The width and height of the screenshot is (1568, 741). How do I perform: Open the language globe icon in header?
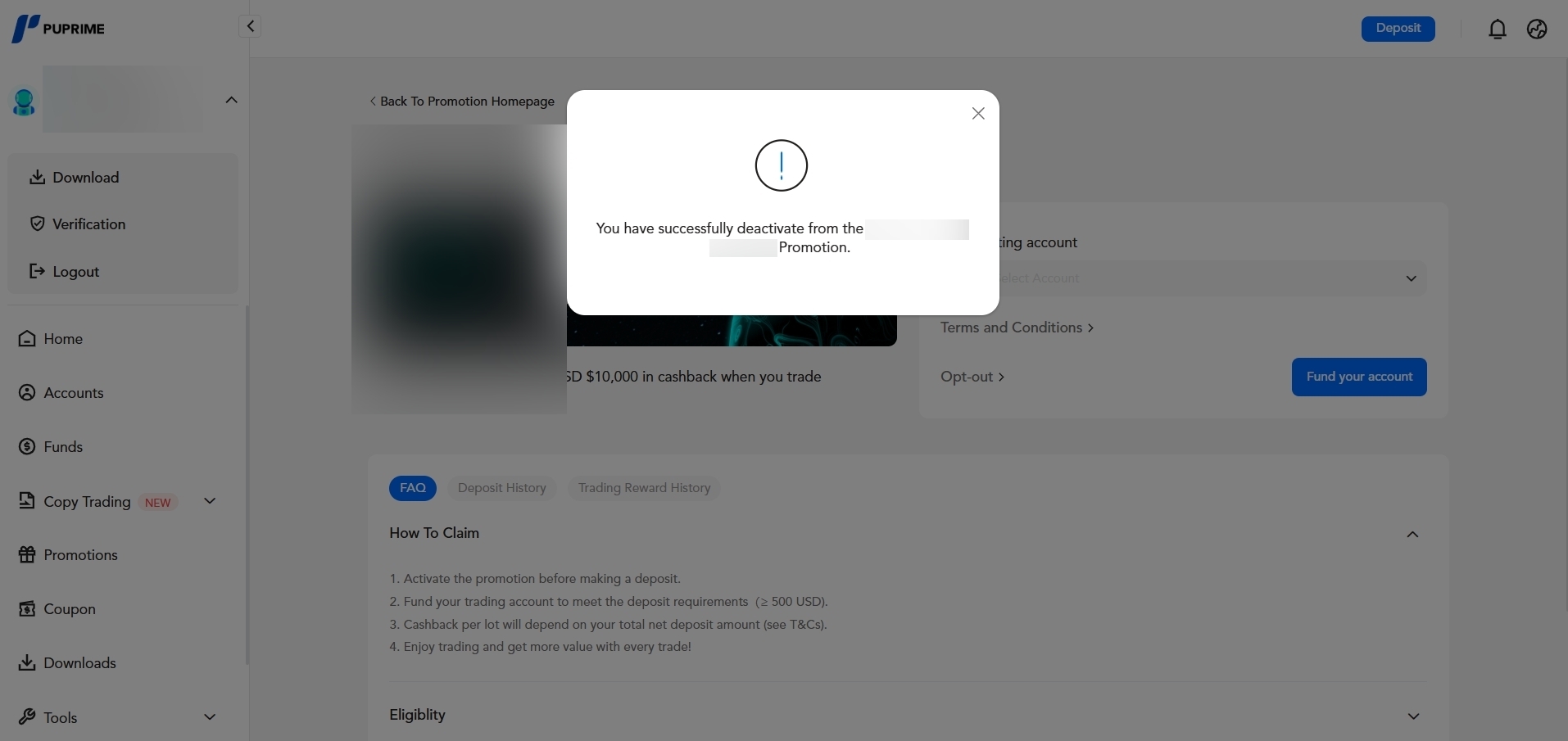click(1537, 29)
